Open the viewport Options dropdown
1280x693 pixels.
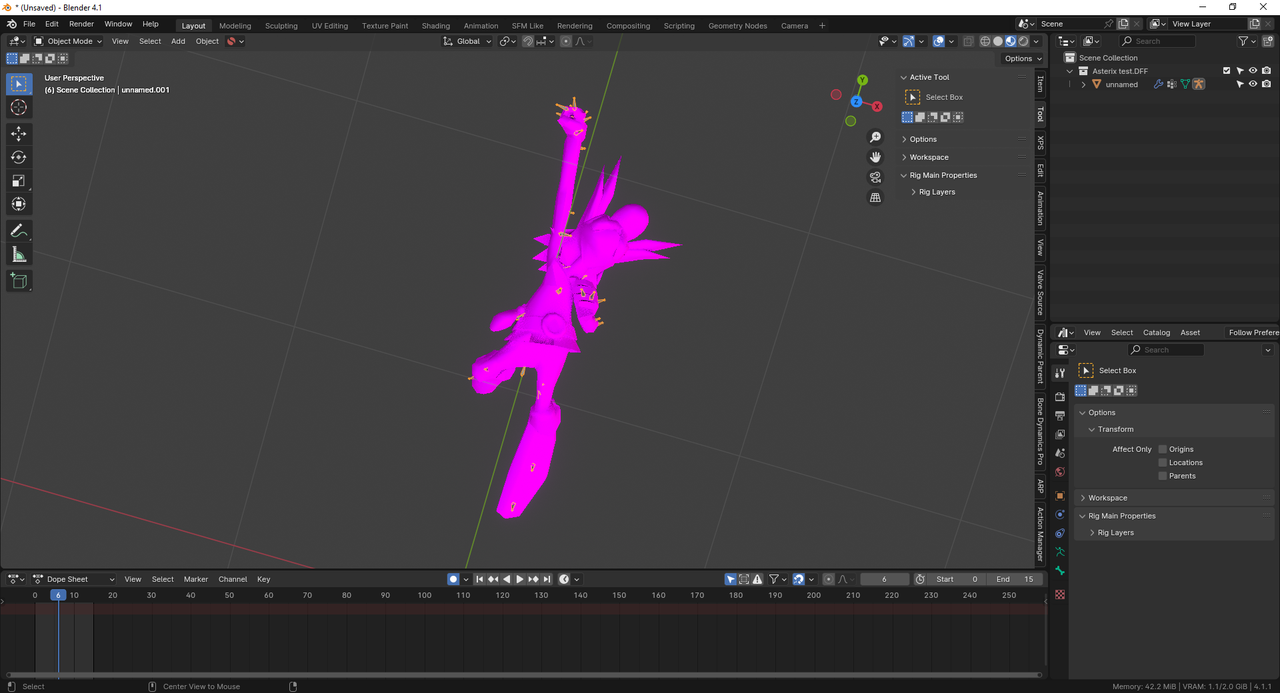point(1022,58)
